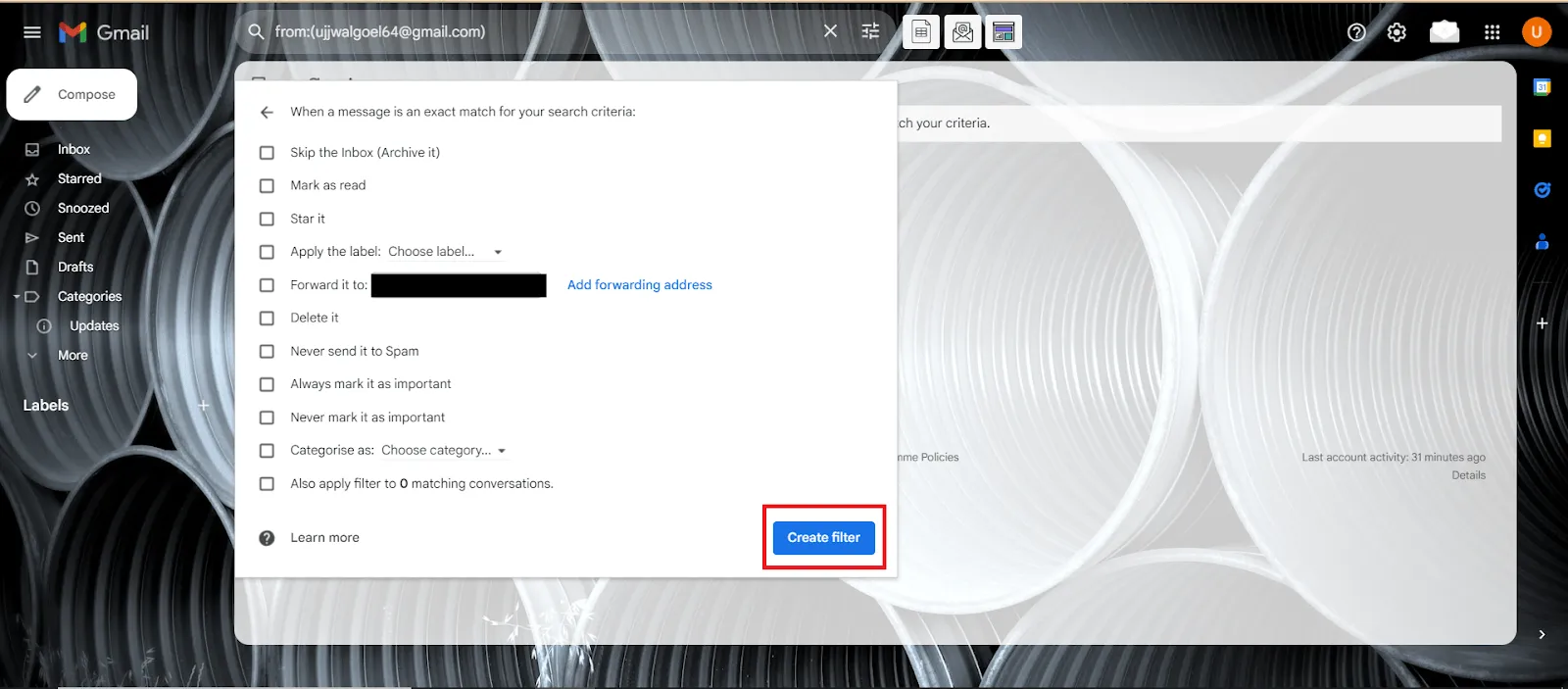The width and height of the screenshot is (1568, 689).
Task: Click the Learn more link
Action: 324,538
